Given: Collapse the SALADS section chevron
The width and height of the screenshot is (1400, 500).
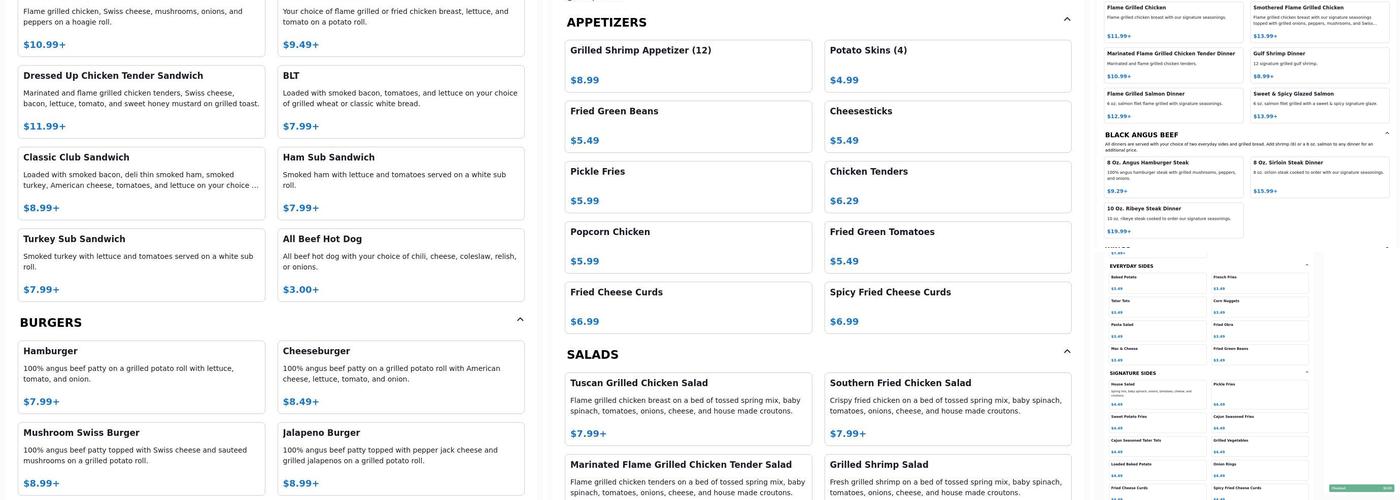Looking at the screenshot, I should 1067,352.
